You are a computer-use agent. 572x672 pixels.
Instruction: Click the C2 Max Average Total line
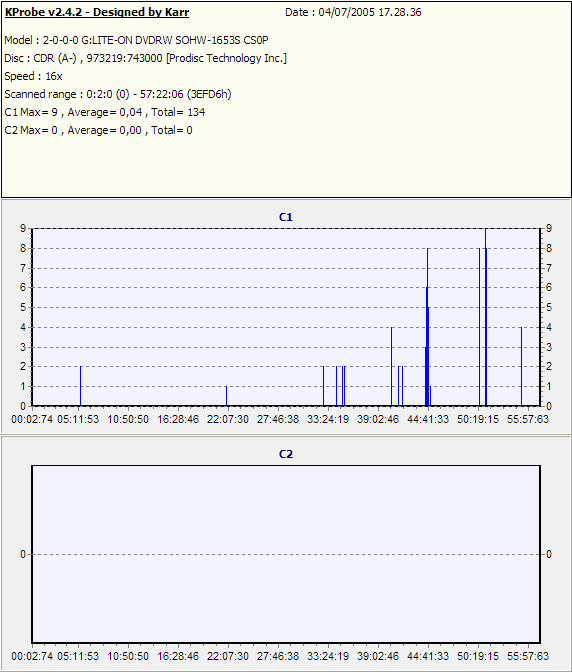[x=98, y=130]
